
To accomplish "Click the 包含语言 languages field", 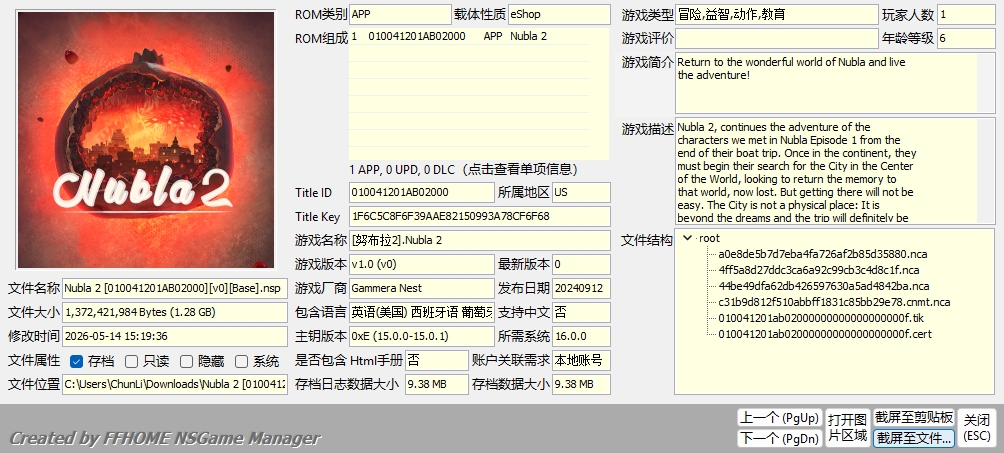I will point(422,312).
